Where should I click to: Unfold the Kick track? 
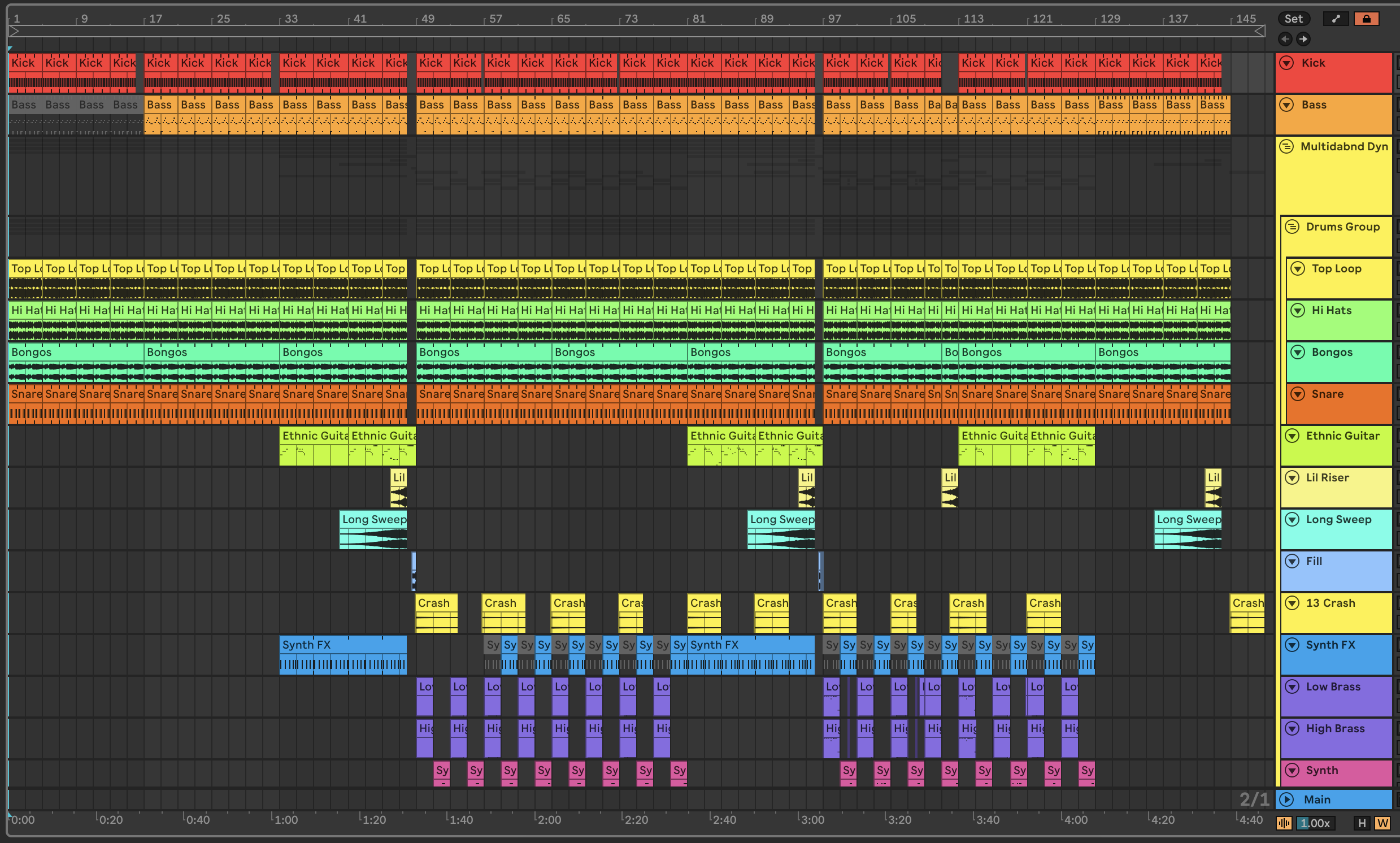click(1286, 63)
